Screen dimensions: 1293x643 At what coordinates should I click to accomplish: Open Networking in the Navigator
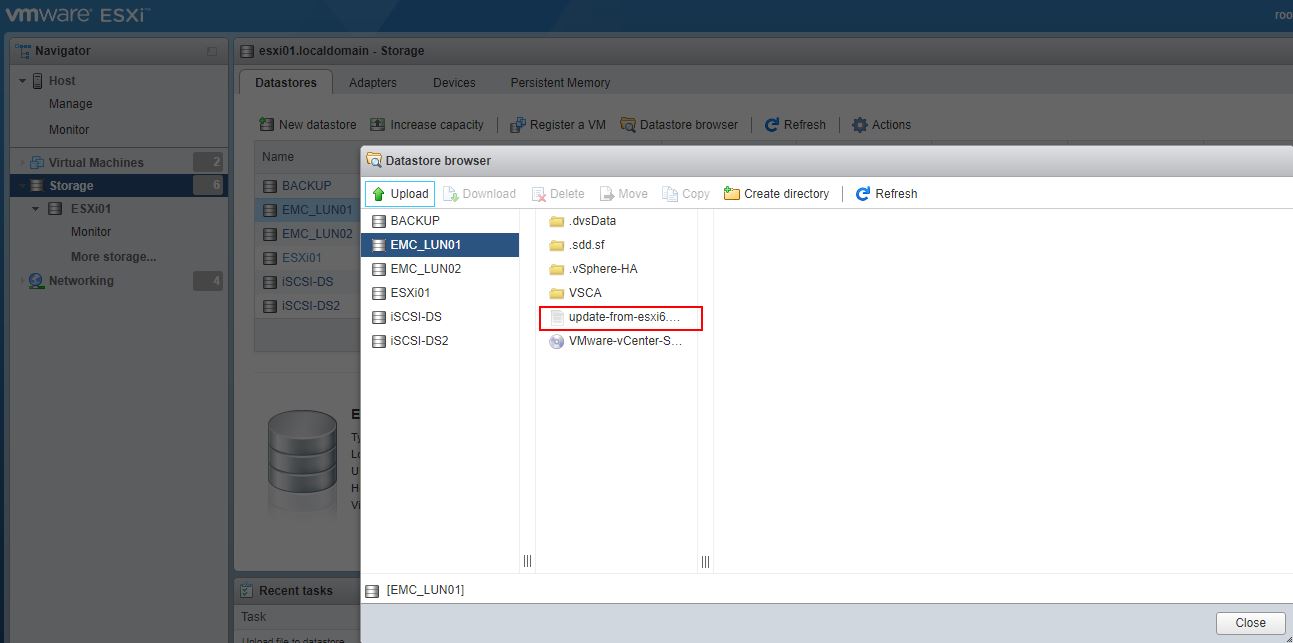pyautogui.click(x=81, y=281)
